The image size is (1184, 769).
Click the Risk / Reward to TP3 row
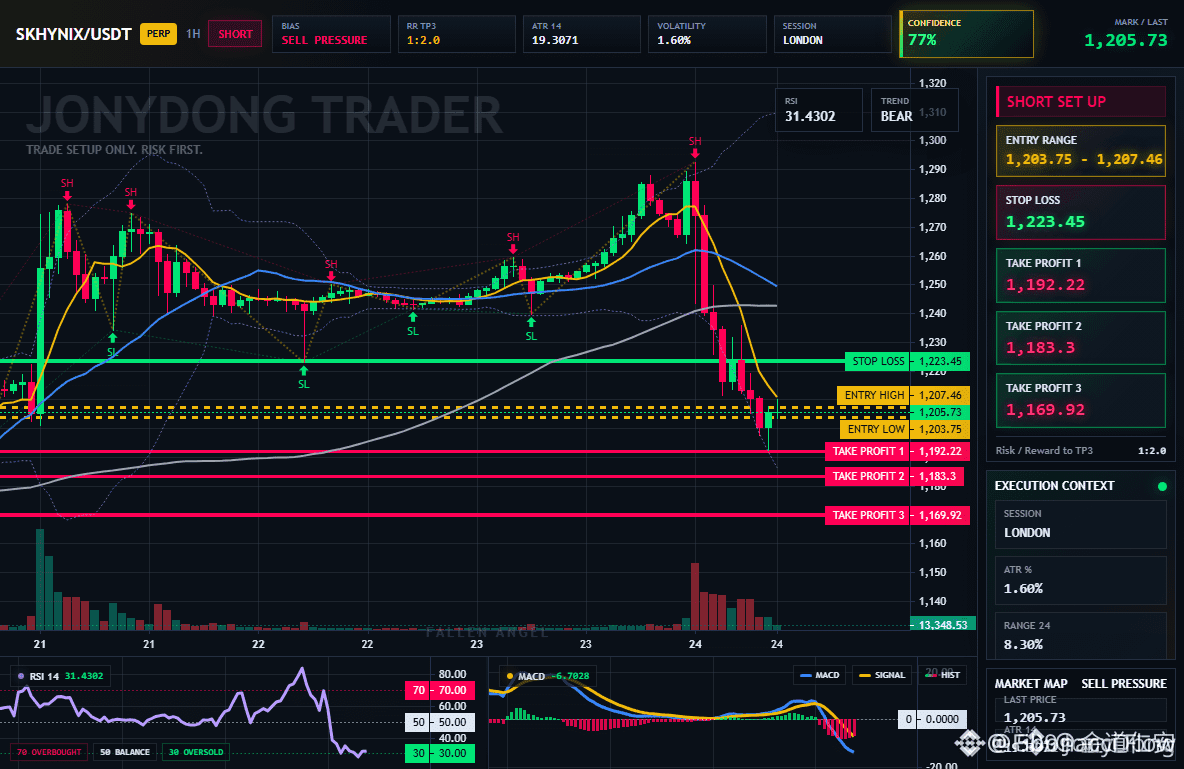coord(1081,450)
